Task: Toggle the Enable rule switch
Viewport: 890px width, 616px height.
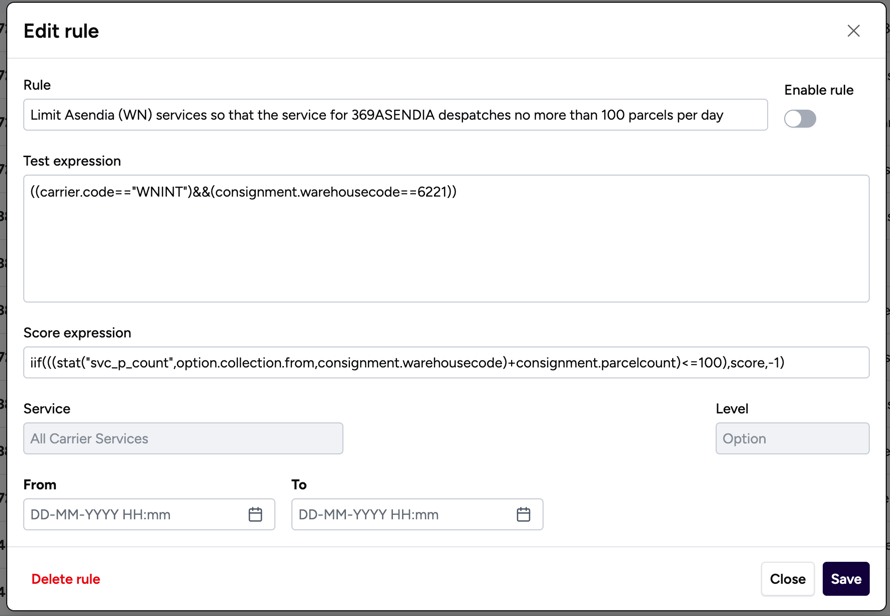Action: point(800,119)
